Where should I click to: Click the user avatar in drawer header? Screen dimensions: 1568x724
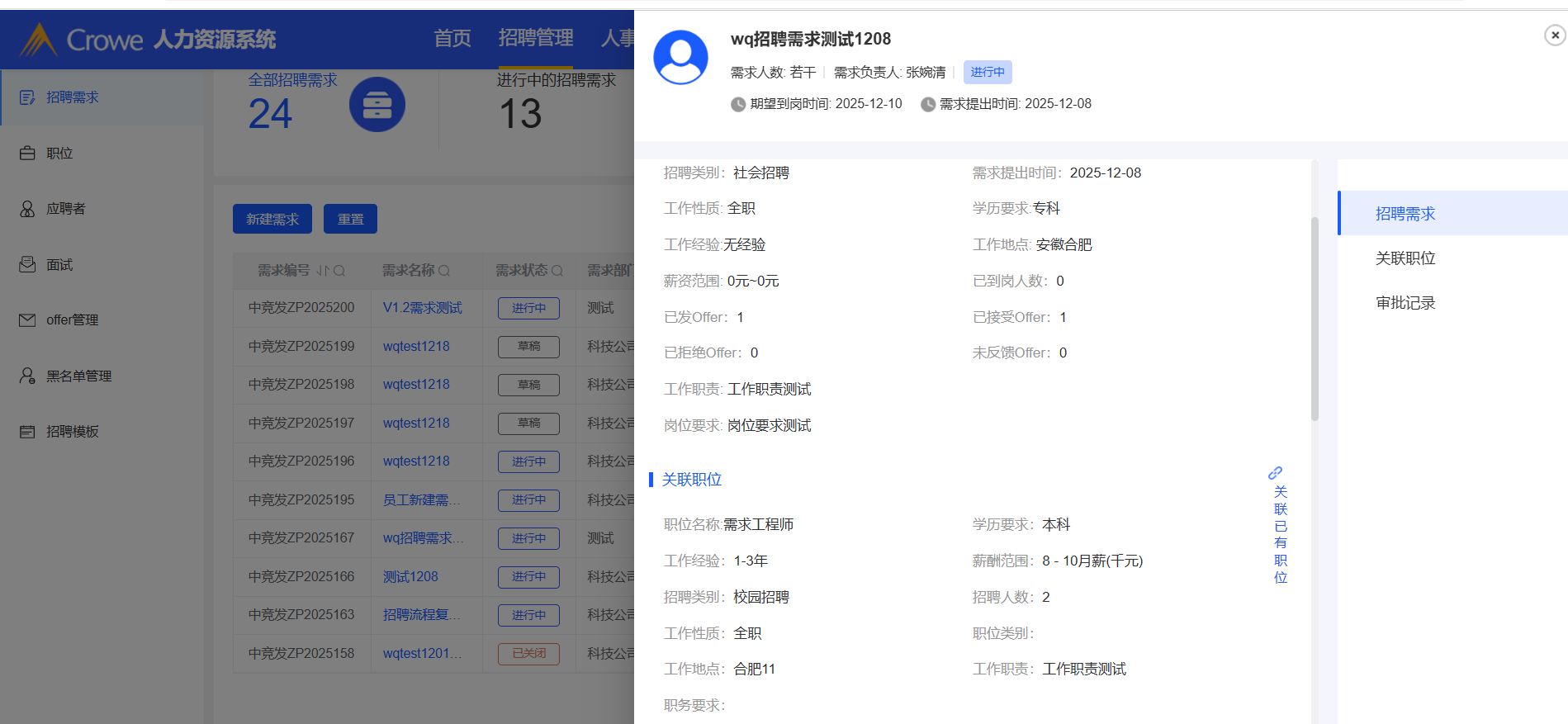click(680, 57)
